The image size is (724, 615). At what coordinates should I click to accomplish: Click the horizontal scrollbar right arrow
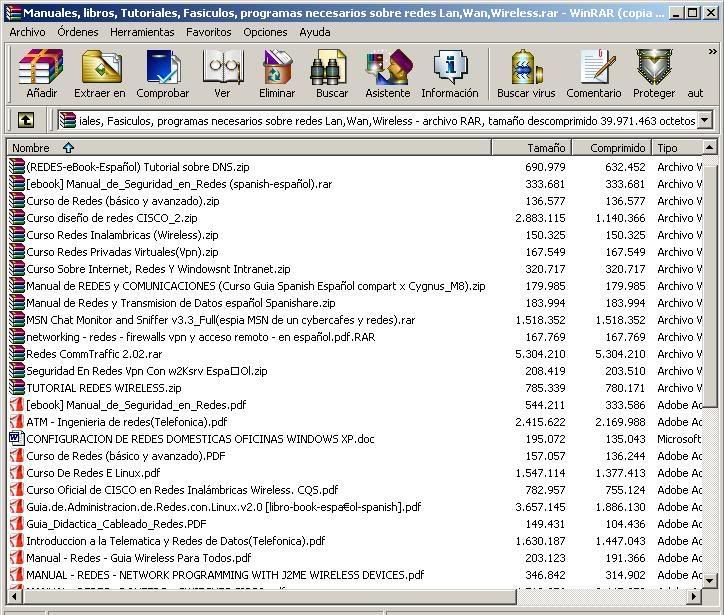[694, 596]
